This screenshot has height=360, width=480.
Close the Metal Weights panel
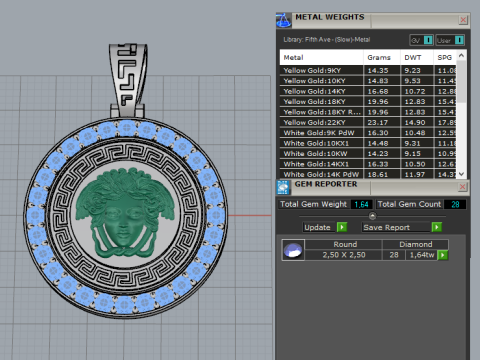coord(463,20)
